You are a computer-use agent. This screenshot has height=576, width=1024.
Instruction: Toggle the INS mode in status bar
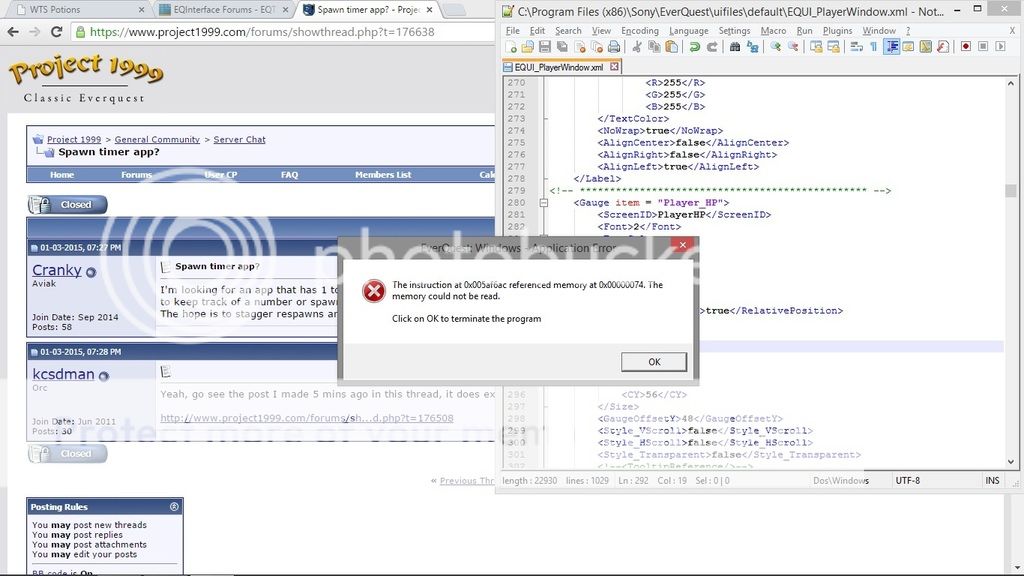pos(992,481)
